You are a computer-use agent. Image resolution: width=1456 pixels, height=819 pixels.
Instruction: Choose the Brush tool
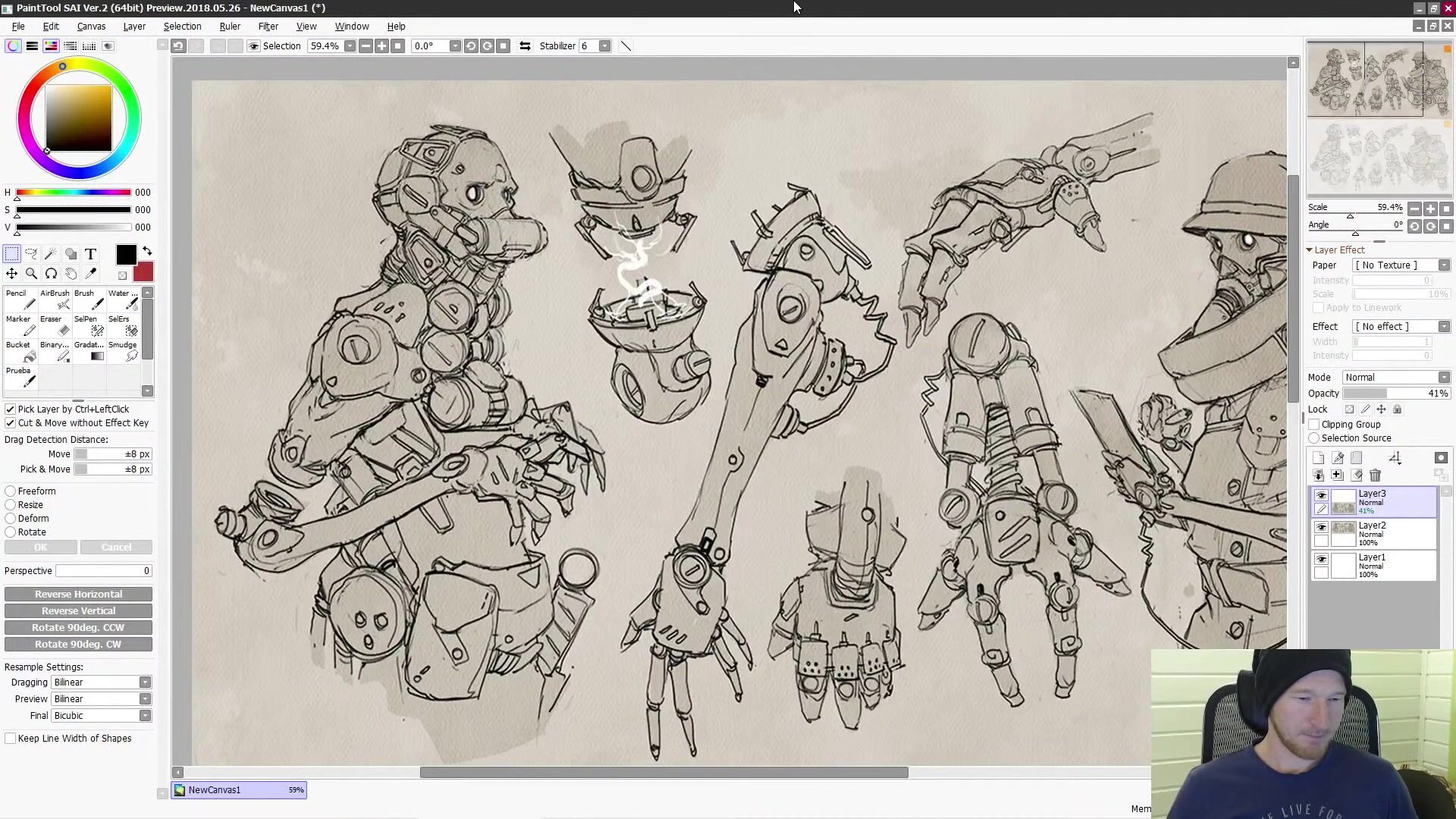[89, 300]
